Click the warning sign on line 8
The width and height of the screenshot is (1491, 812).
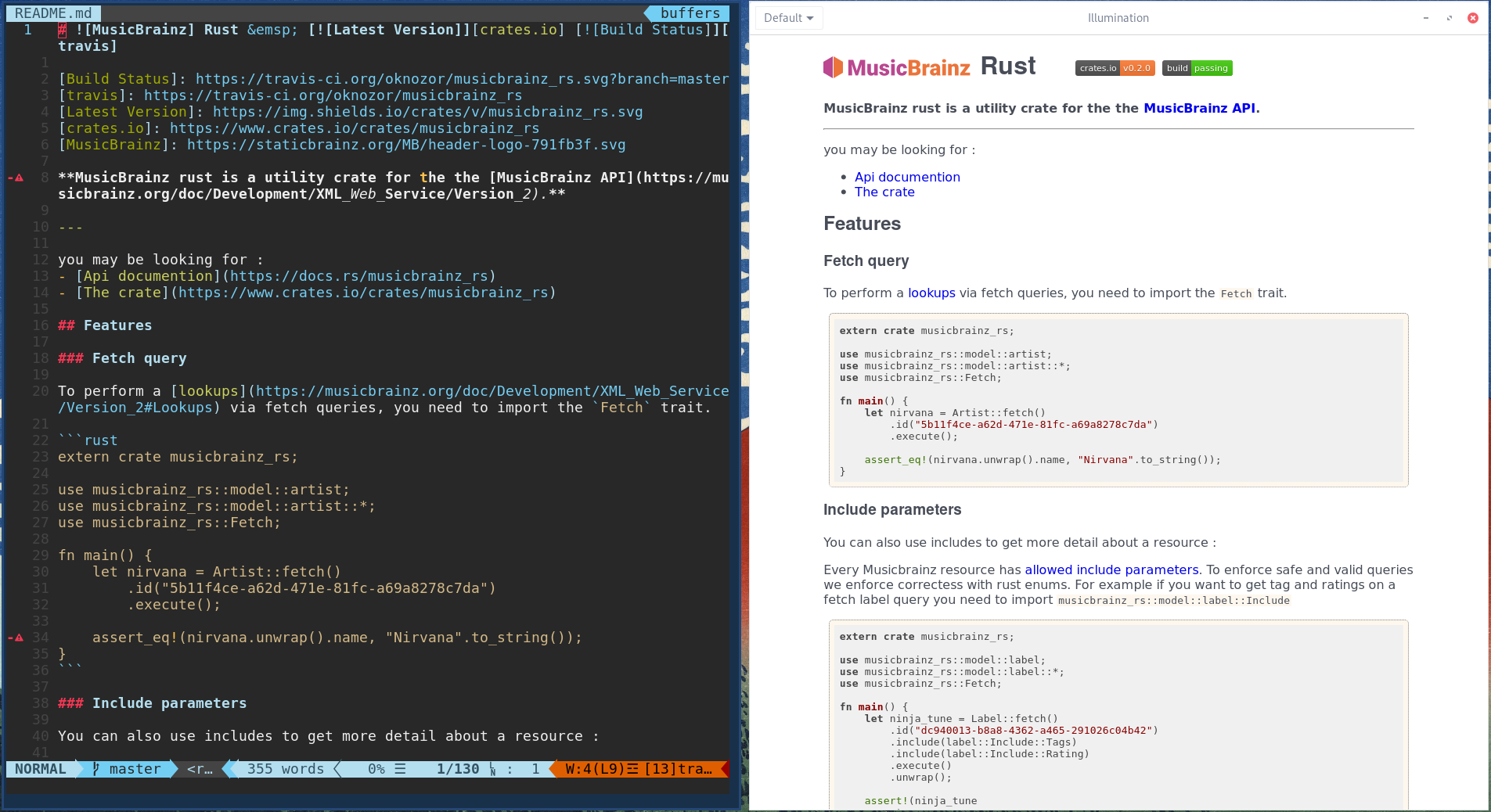[16, 178]
